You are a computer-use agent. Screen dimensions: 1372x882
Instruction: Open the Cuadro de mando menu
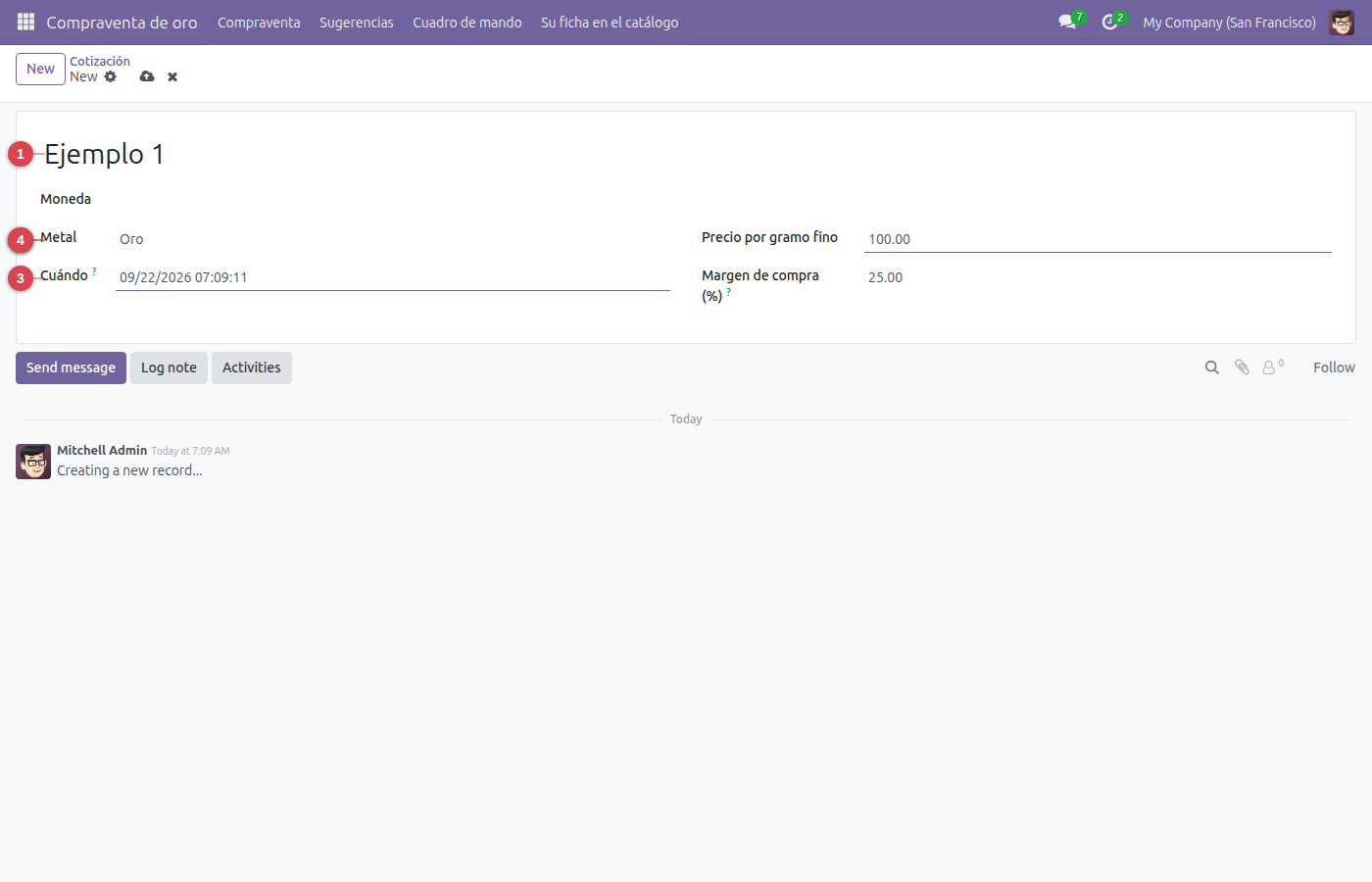tap(467, 22)
